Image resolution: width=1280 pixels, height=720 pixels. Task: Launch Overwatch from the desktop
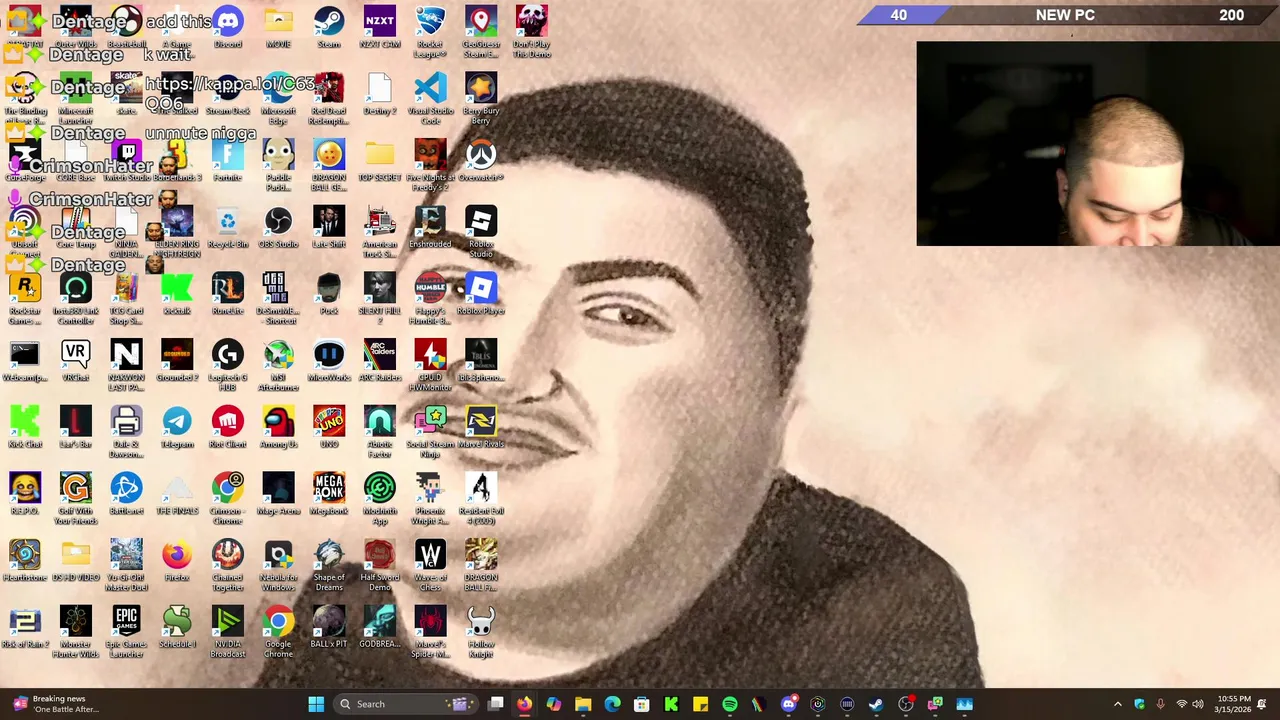coord(481,160)
